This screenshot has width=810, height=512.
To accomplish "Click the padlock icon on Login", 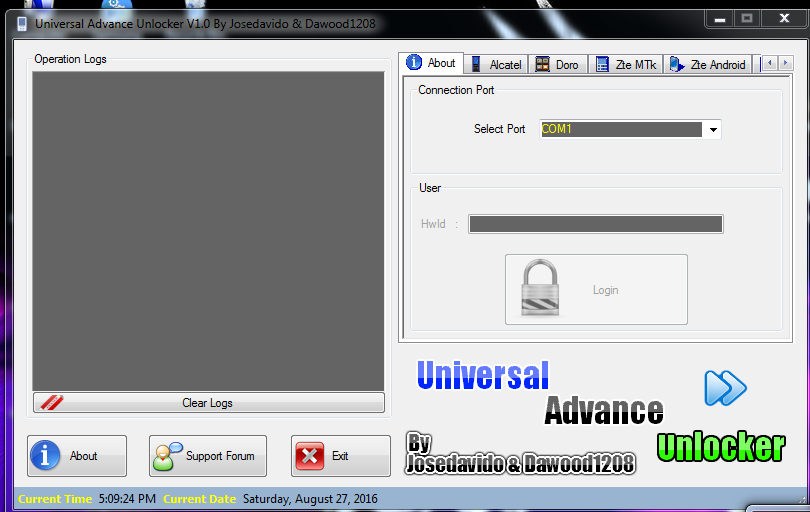I will point(540,288).
